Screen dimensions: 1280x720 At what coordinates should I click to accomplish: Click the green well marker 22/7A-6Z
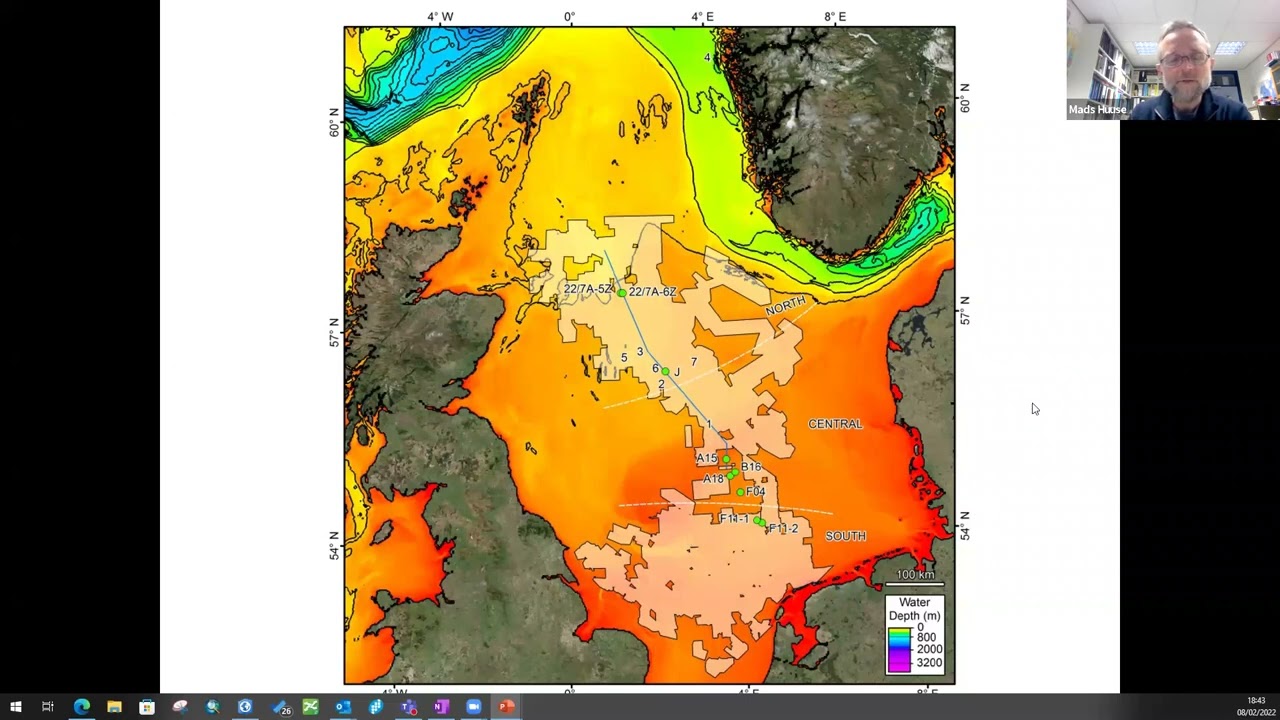point(622,293)
